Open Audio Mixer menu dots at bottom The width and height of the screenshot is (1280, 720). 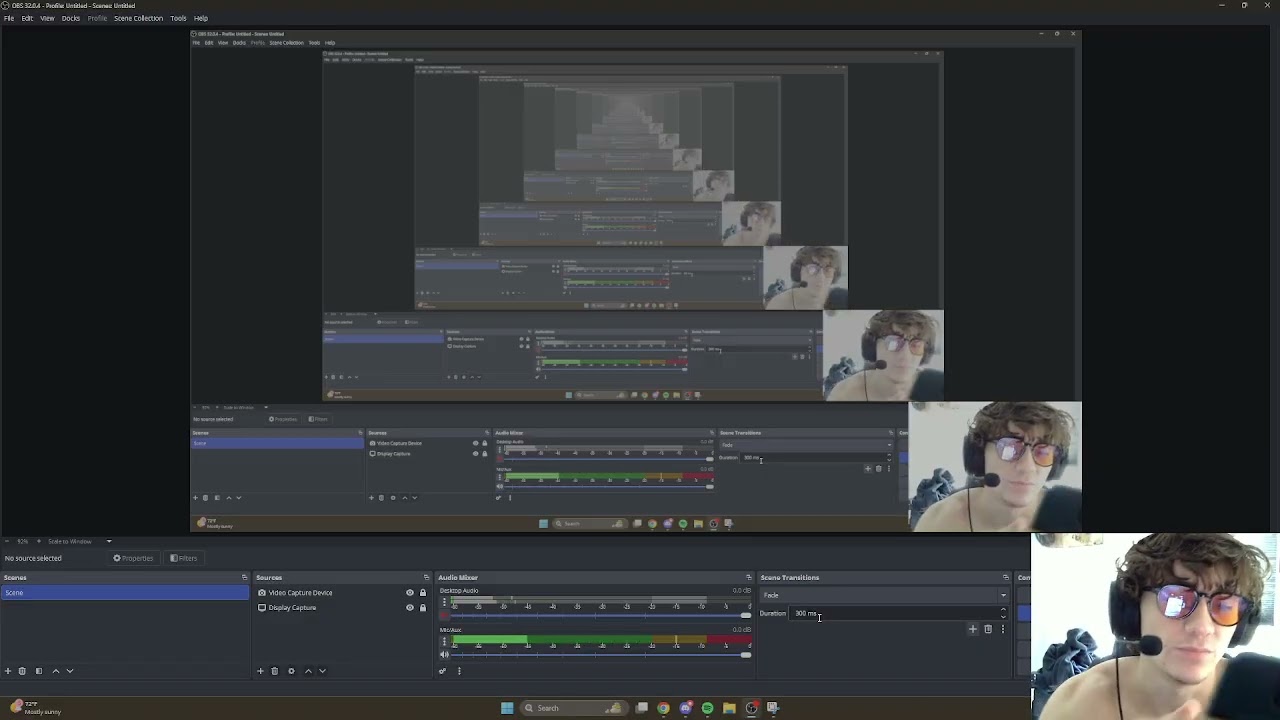459,671
